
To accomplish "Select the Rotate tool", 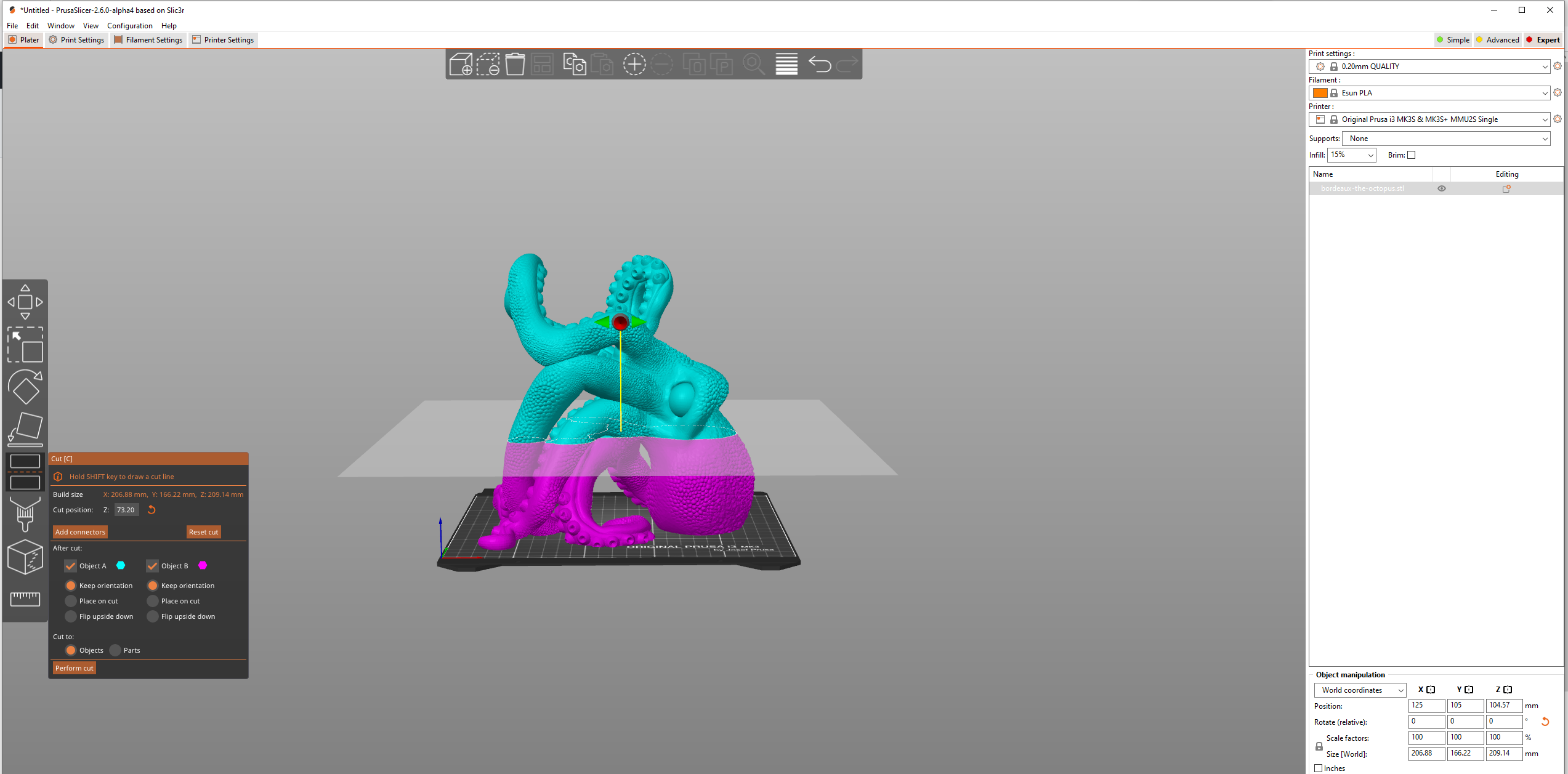I will coord(25,387).
